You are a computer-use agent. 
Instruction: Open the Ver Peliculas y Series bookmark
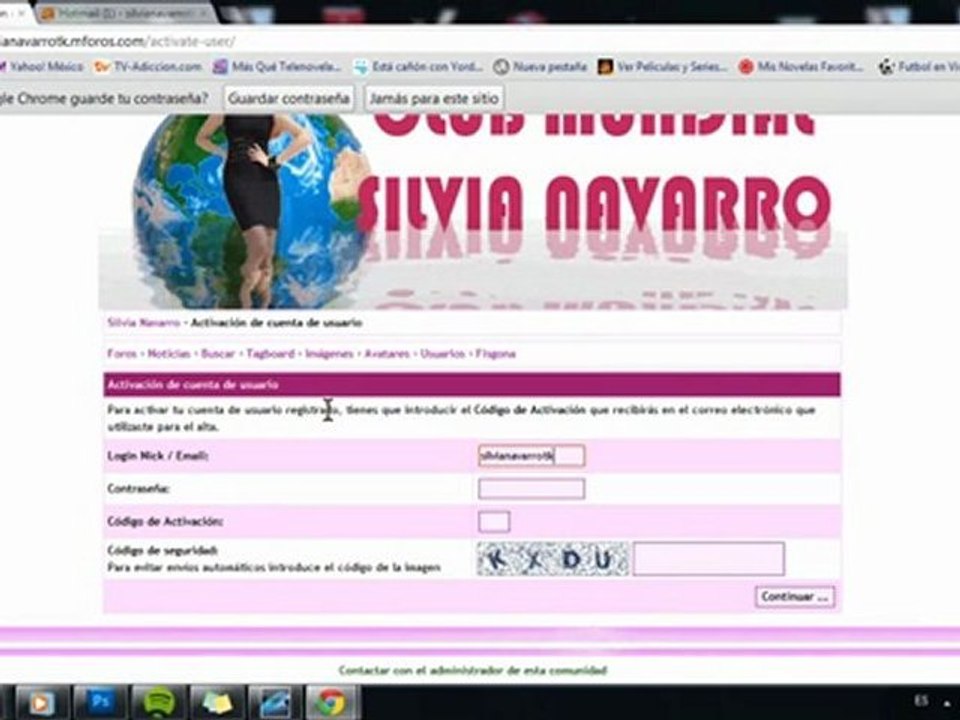pyautogui.click(x=662, y=66)
